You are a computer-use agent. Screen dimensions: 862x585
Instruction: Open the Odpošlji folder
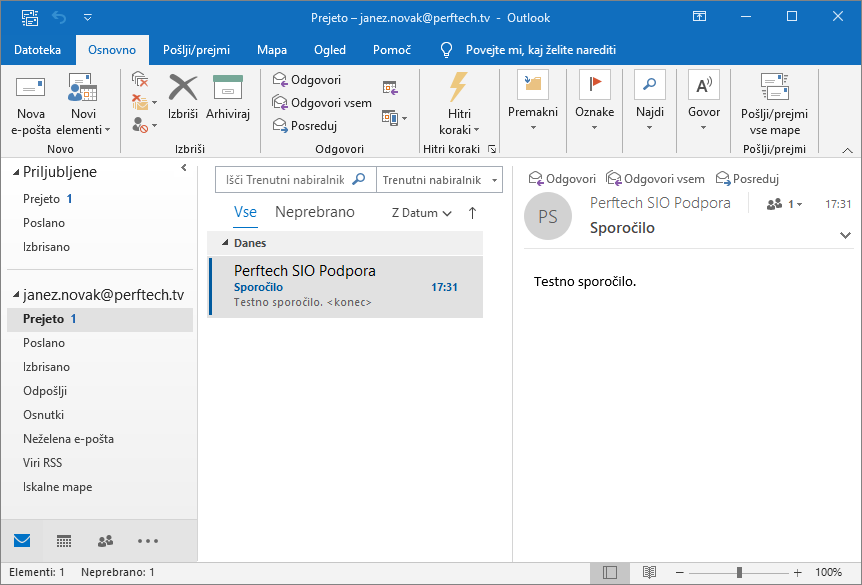45,391
